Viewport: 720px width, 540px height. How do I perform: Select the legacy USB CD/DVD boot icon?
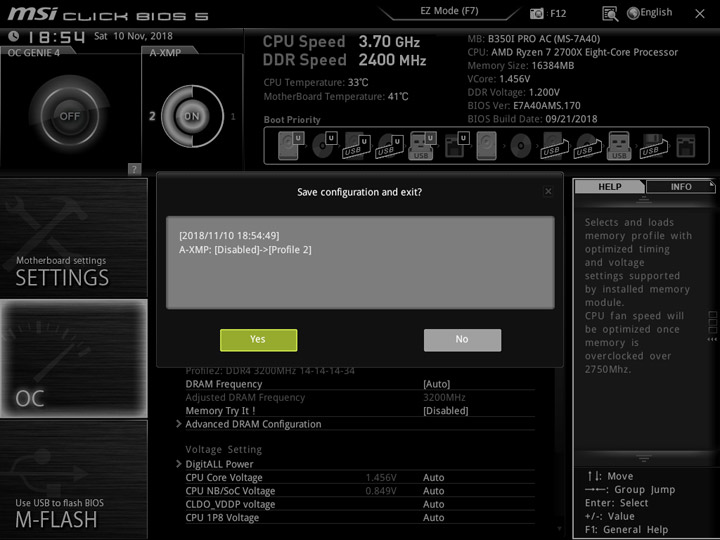pyautogui.click(x=587, y=146)
